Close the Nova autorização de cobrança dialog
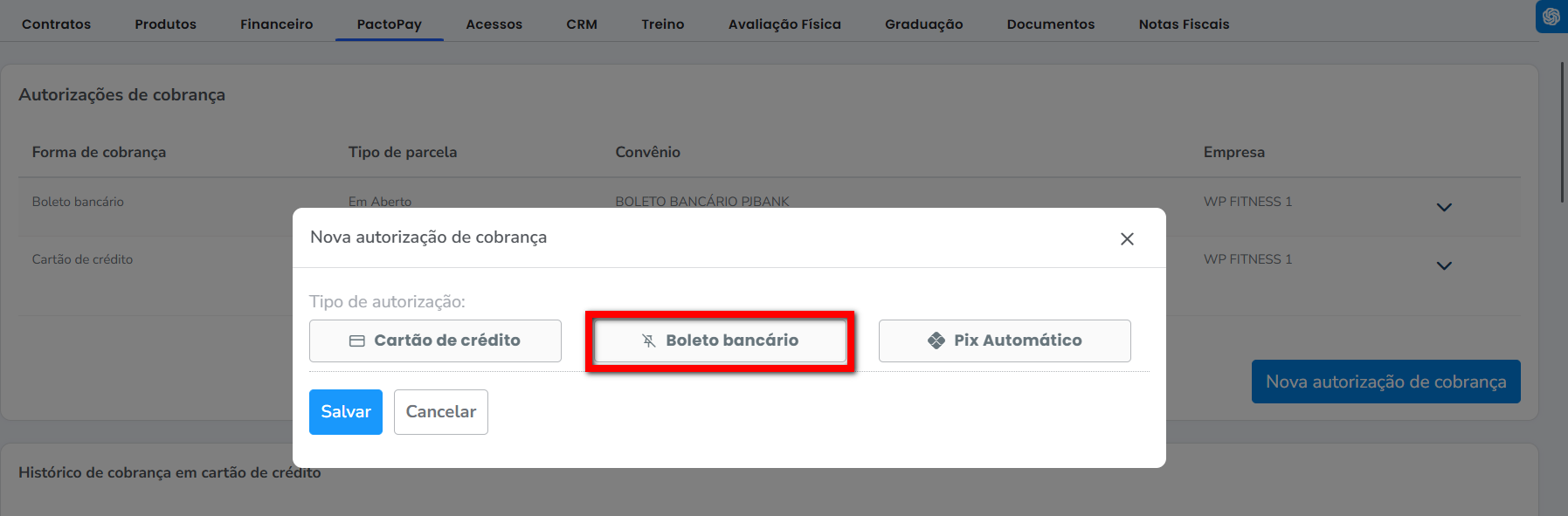1568x516 pixels. [x=1127, y=238]
